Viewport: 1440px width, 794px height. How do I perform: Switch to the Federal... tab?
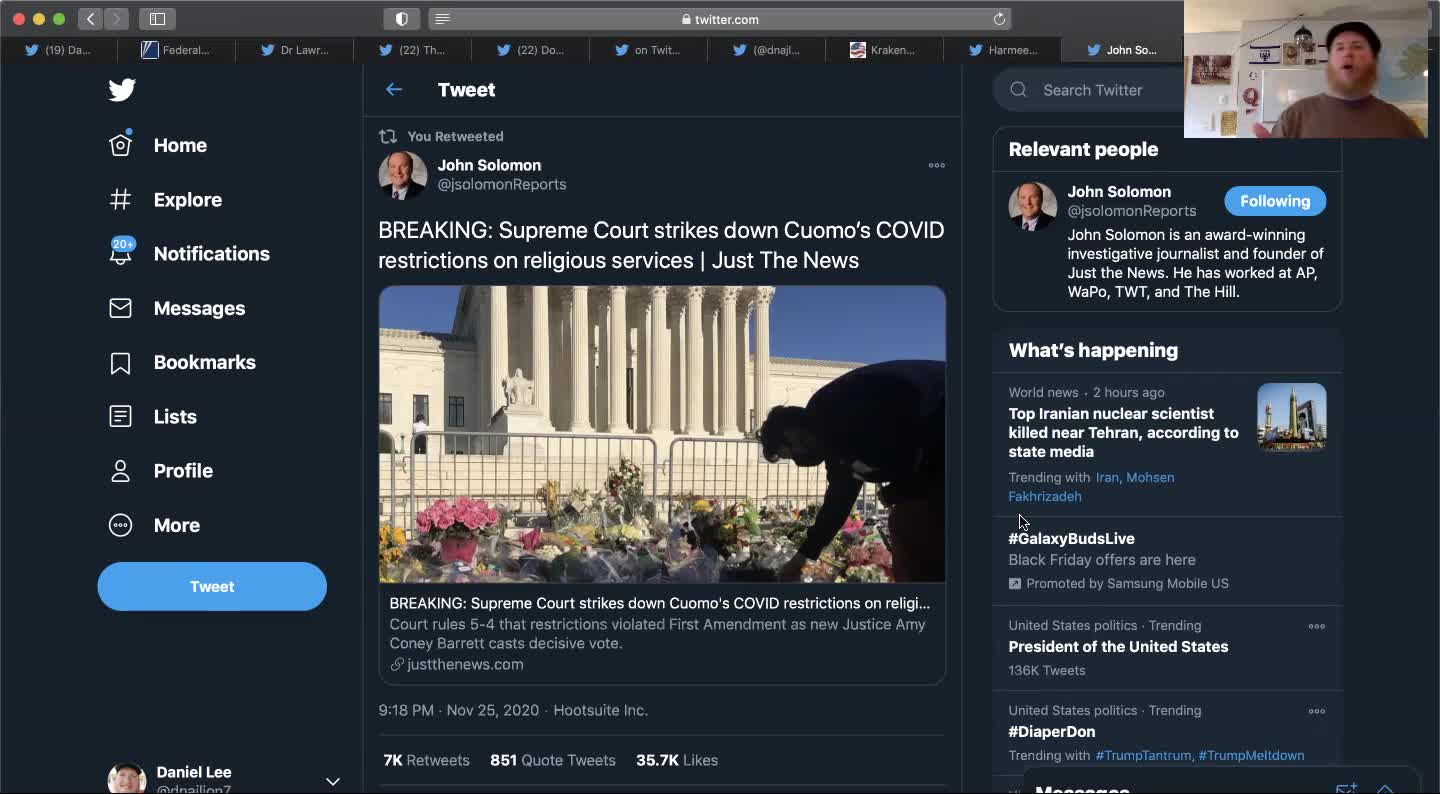click(x=176, y=50)
